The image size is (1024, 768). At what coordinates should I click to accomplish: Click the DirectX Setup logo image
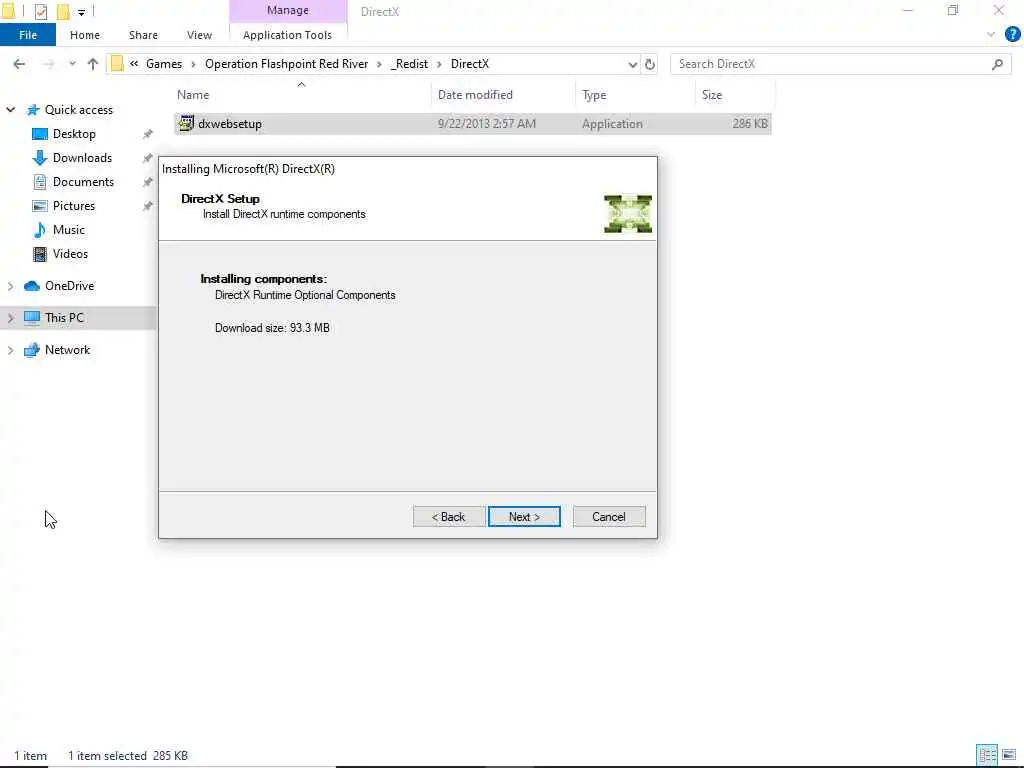tap(628, 214)
